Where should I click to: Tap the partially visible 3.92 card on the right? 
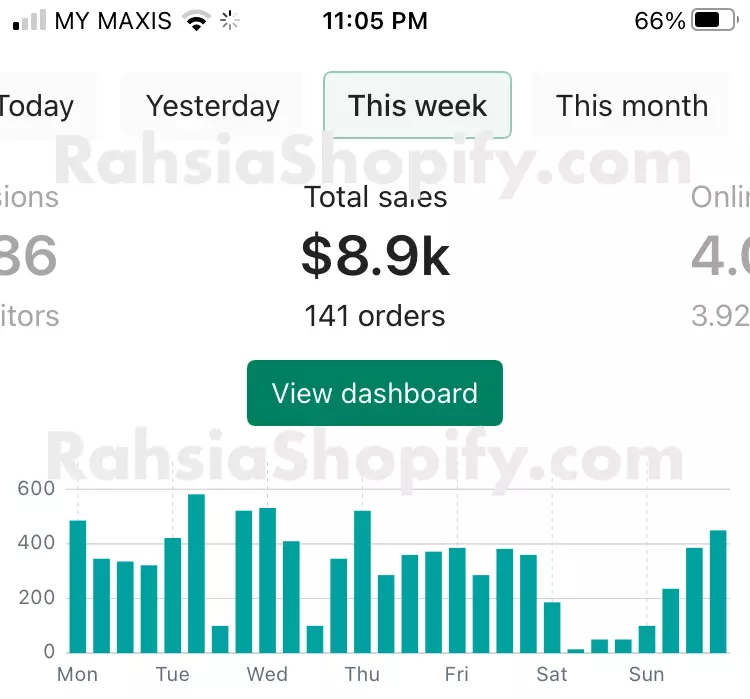(720, 256)
